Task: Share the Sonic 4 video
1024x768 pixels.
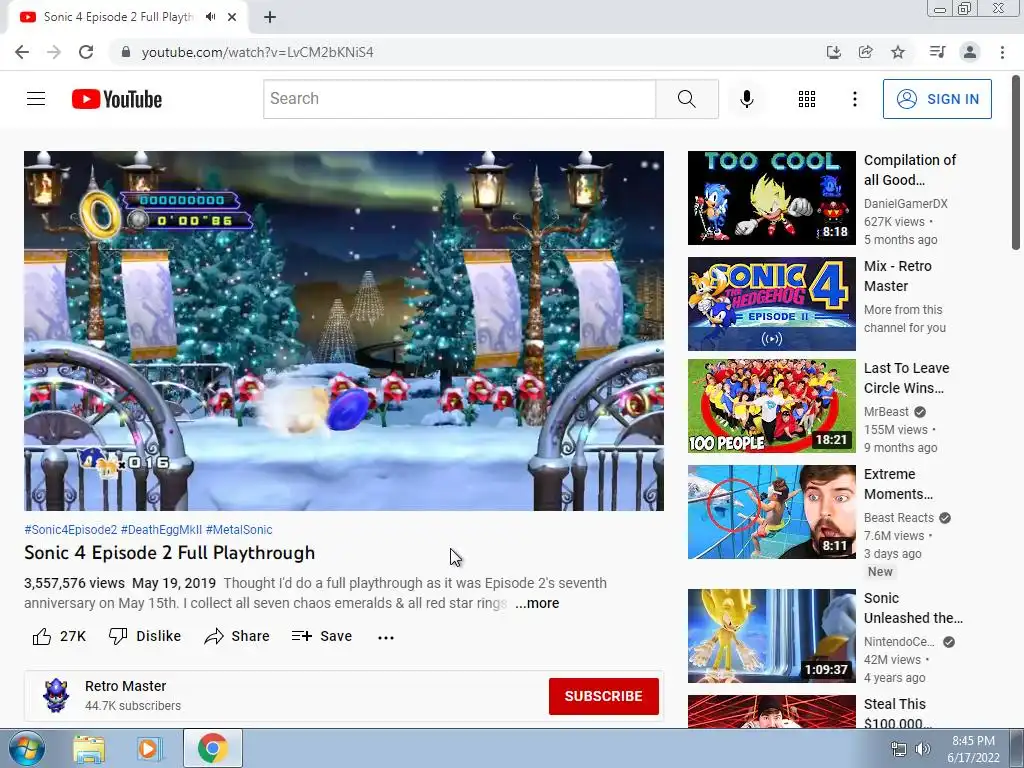Action: 236,636
